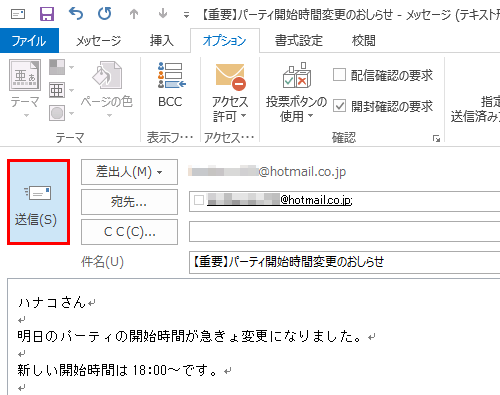Go to next item with down arrow
Screen dimensions: 500x395
pyautogui.click(x=163, y=14)
